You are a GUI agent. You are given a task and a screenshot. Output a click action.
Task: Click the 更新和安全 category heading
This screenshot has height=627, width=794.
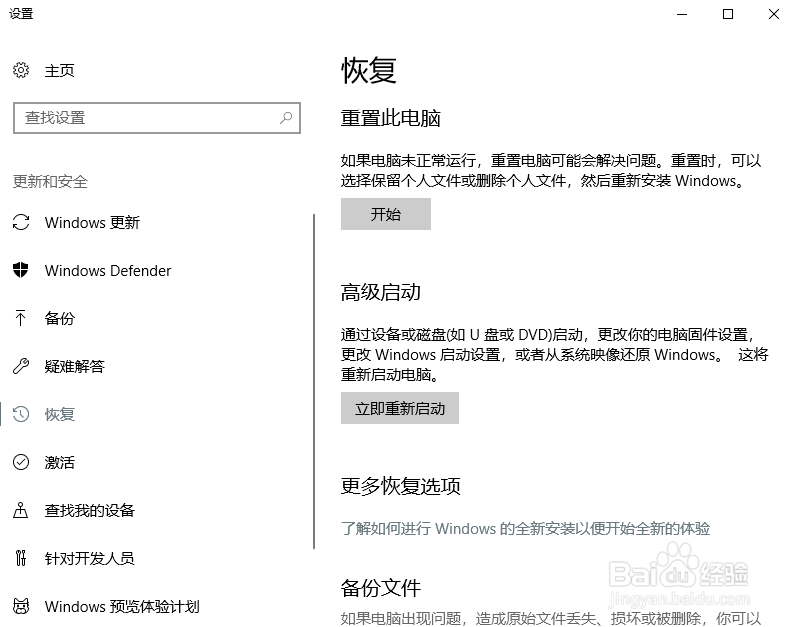click(x=50, y=181)
